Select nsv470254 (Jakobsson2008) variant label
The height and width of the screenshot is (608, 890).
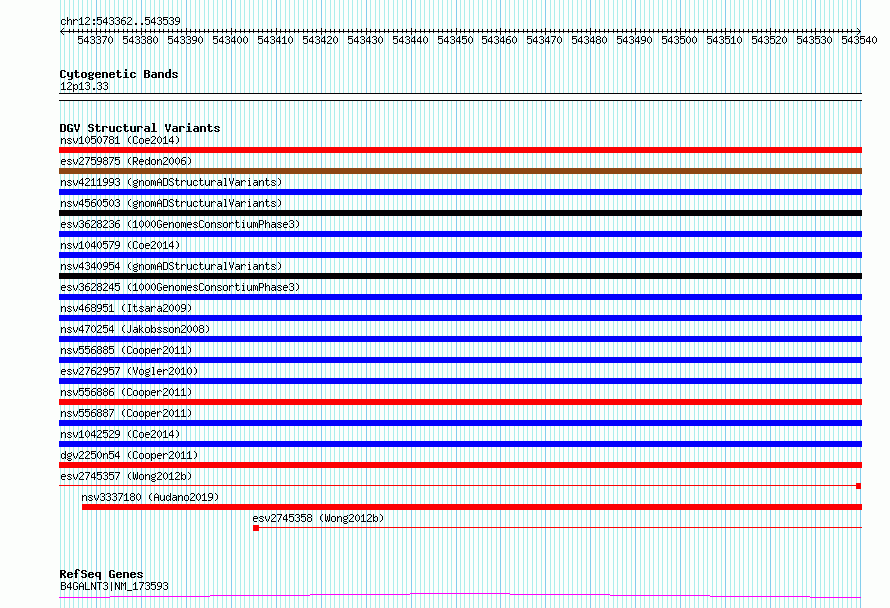click(135, 329)
